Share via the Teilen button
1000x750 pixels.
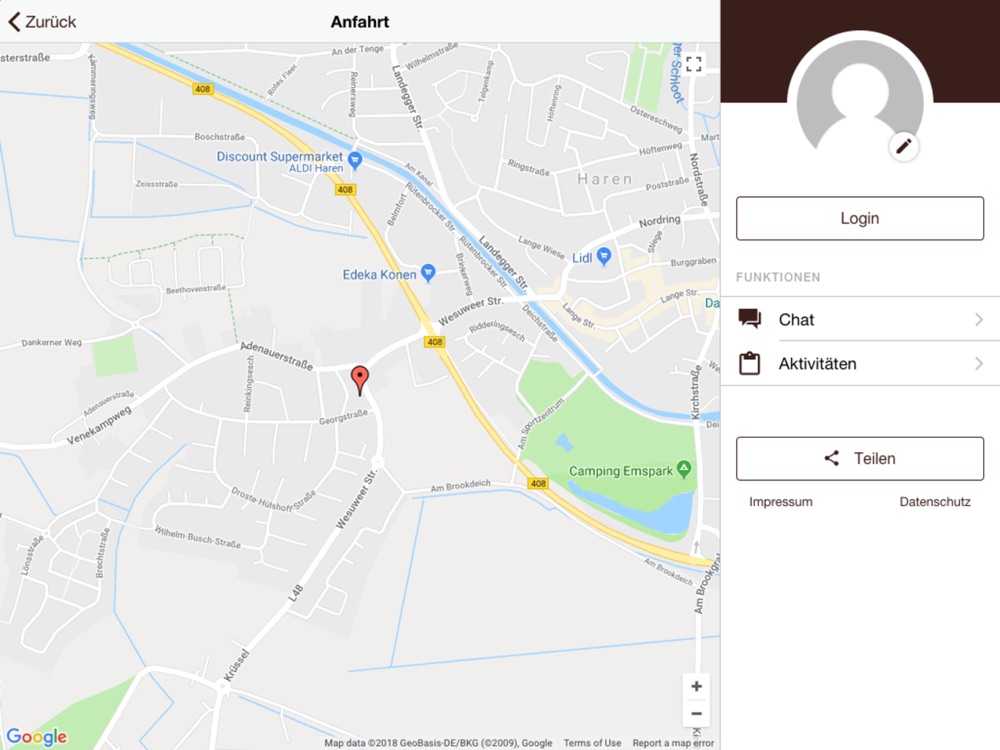860,459
